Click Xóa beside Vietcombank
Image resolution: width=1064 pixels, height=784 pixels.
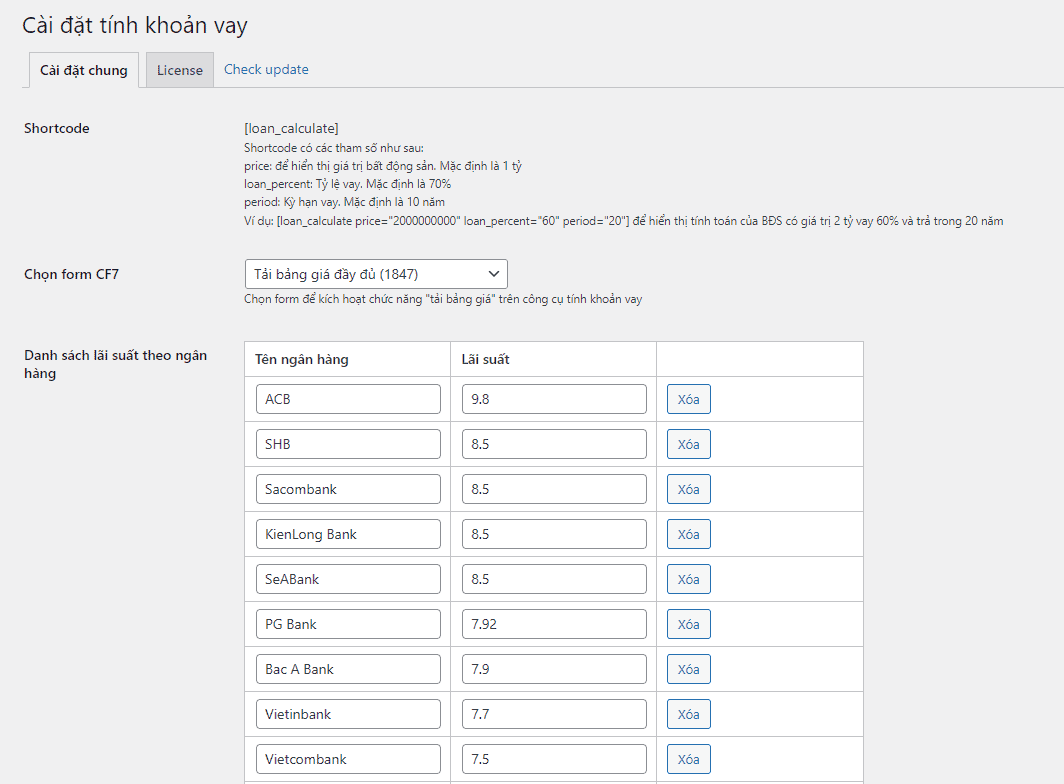(688, 759)
